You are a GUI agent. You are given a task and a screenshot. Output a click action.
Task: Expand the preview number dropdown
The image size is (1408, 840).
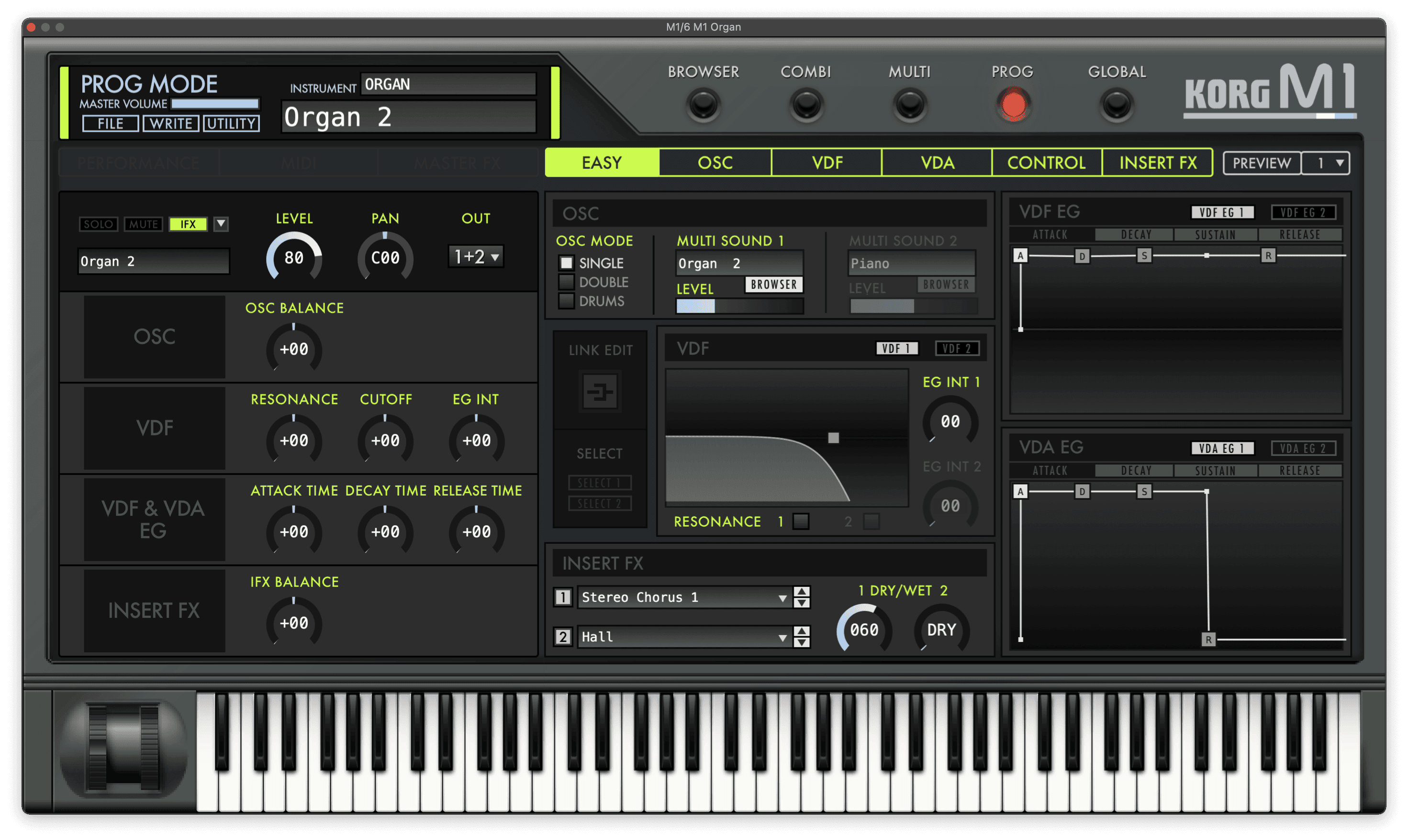pyautogui.click(x=1327, y=163)
